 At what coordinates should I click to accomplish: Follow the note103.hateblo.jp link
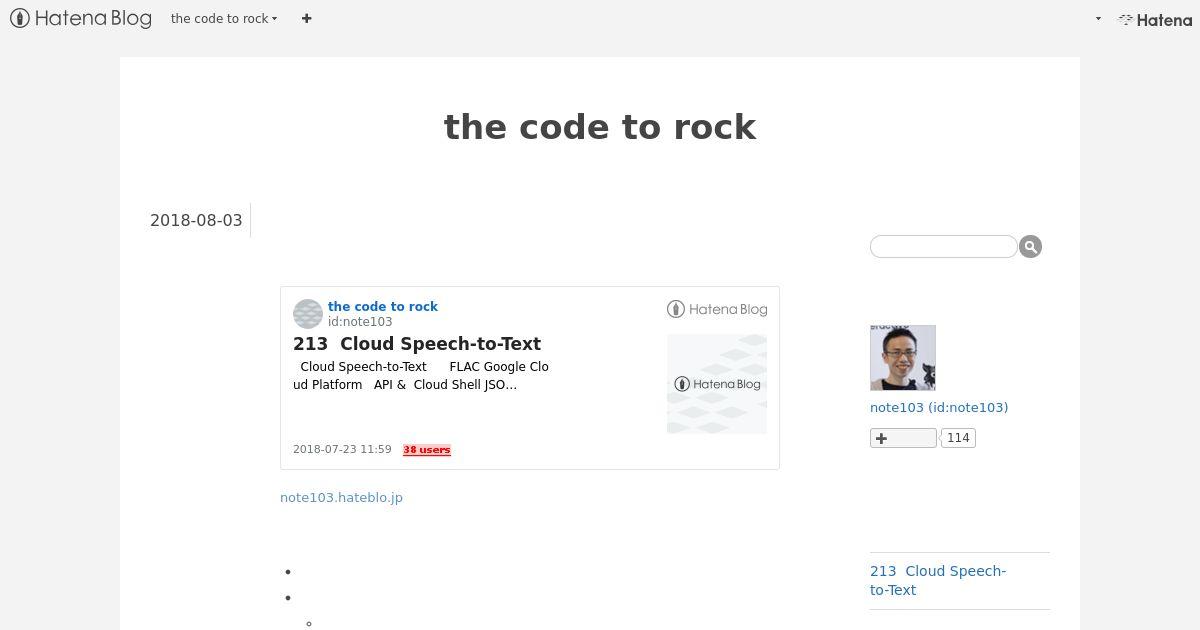[341, 497]
